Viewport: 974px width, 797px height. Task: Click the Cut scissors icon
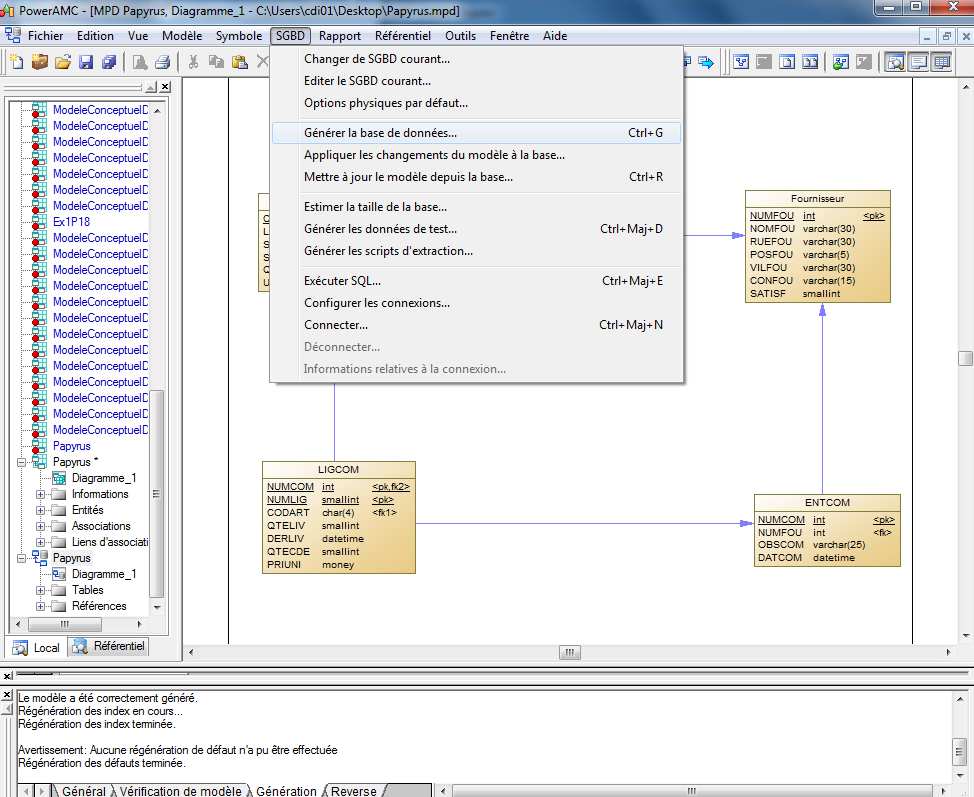pyautogui.click(x=192, y=62)
